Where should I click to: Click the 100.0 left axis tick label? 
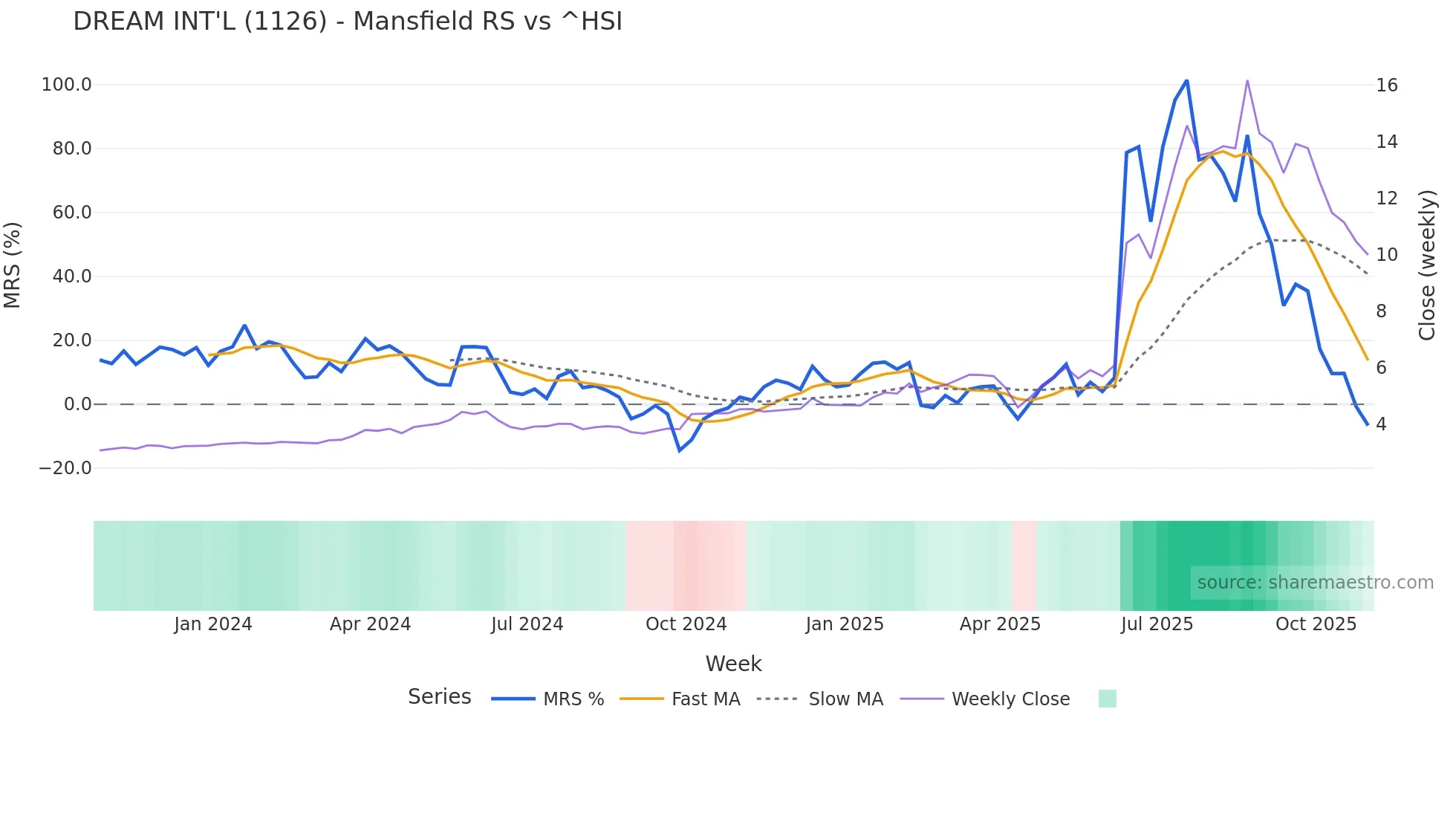[67, 85]
